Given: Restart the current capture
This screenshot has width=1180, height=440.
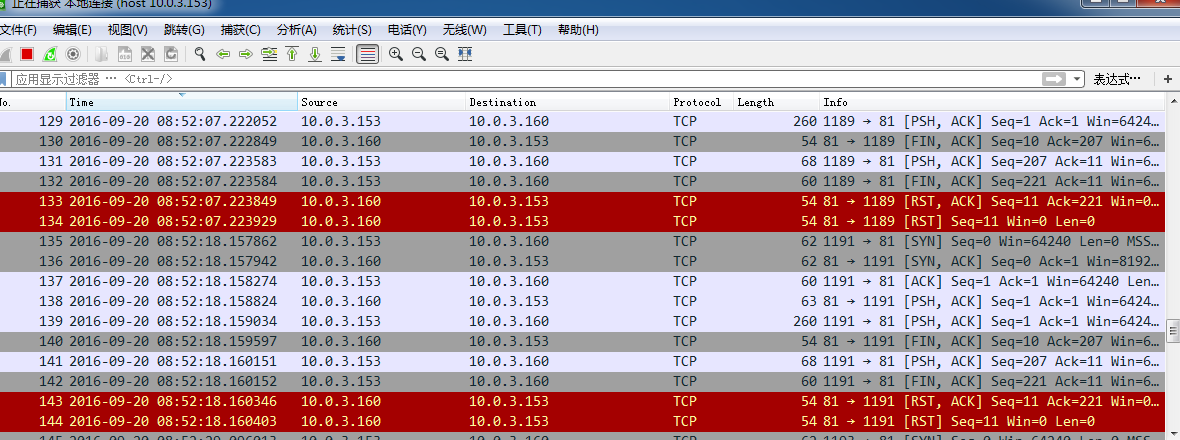Looking at the screenshot, I should point(49,54).
